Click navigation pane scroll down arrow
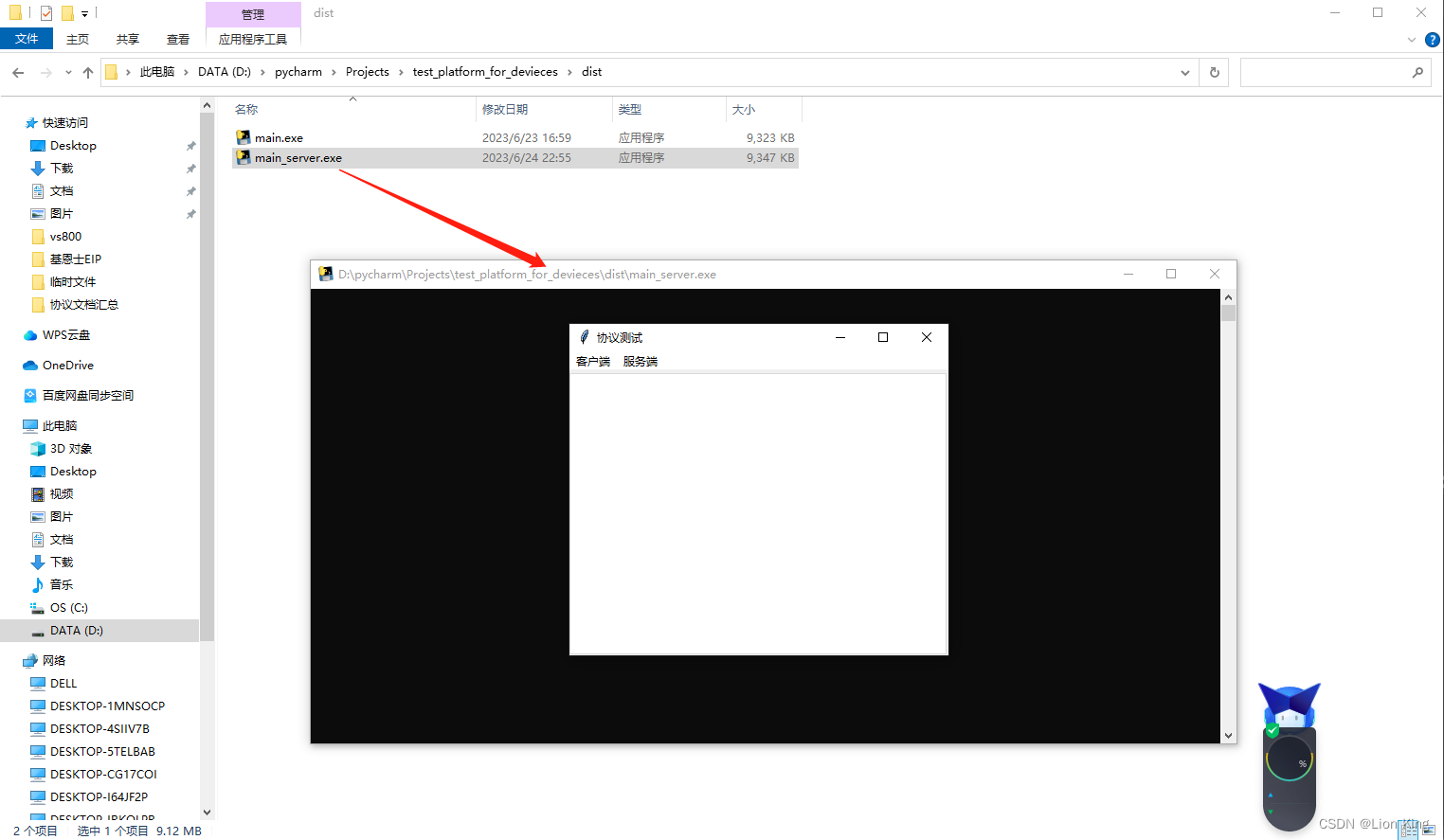Image resolution: width=1444 pixels, height=840 pixels. pyautogui.click(x=208, y=812)
